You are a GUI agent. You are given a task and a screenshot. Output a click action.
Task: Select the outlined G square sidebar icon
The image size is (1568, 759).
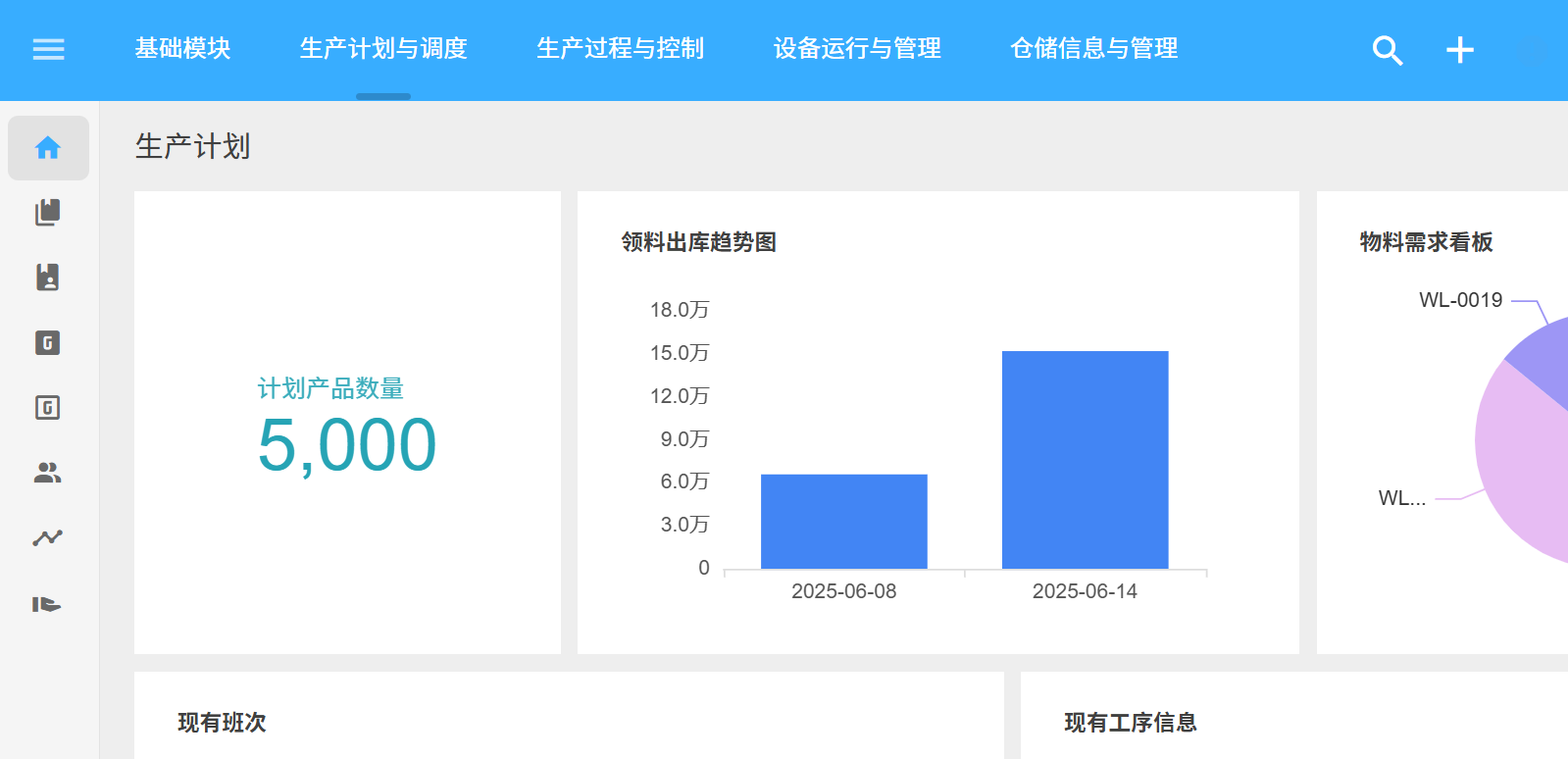(x=48, y=408)
